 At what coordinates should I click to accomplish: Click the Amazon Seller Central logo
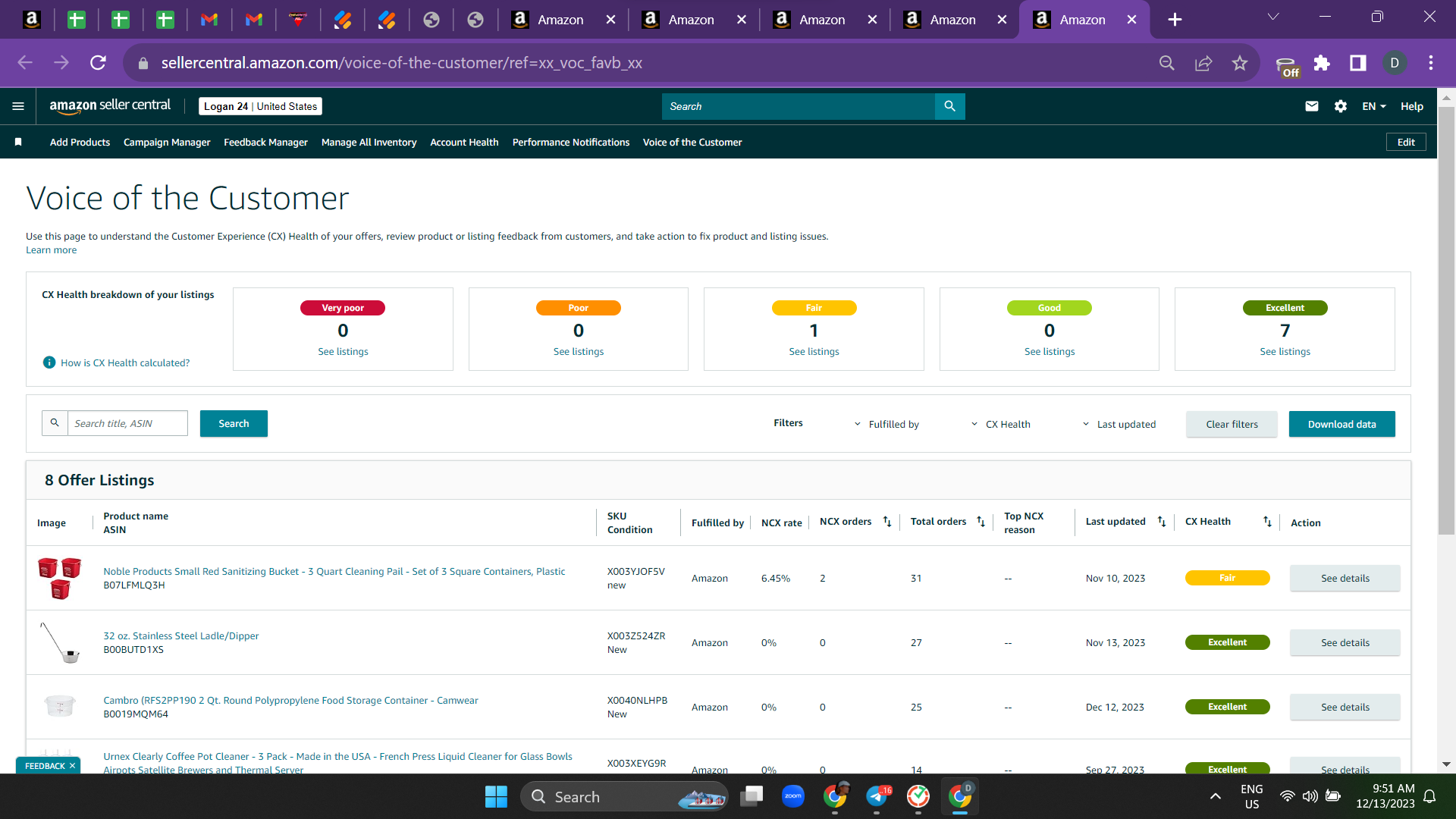click(x=110, y=106)
